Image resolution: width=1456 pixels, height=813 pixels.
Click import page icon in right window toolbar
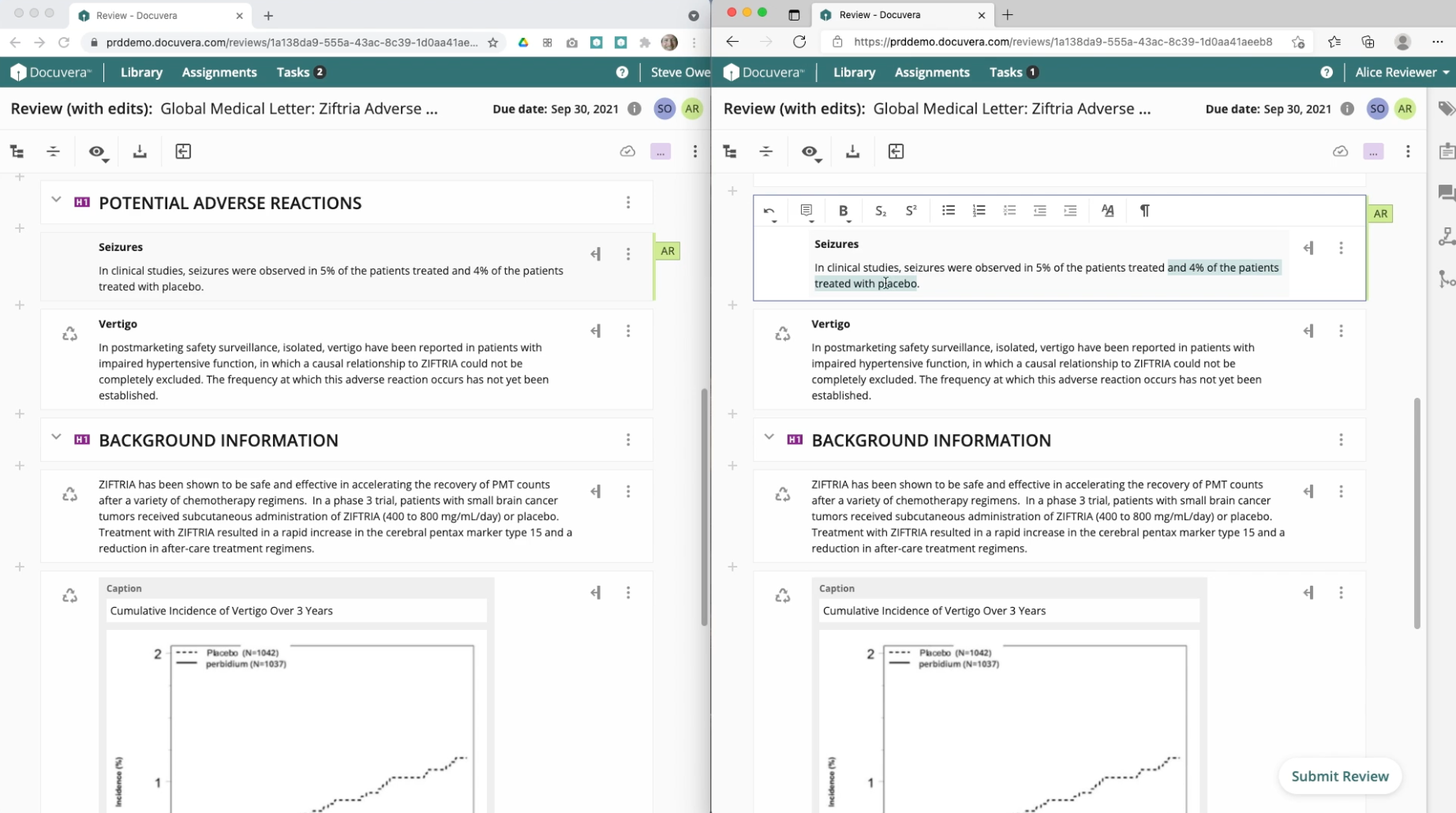(896, 152)
